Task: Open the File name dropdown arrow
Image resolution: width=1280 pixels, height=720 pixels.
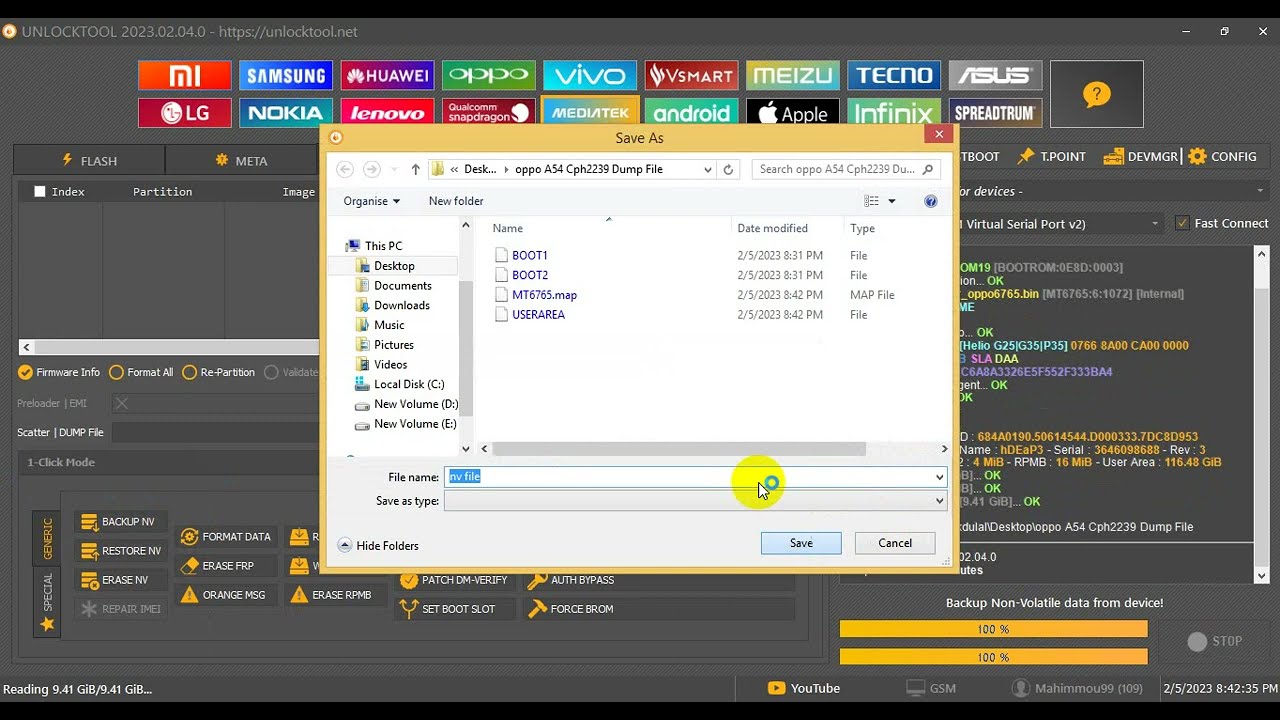Action: (939, 477)
